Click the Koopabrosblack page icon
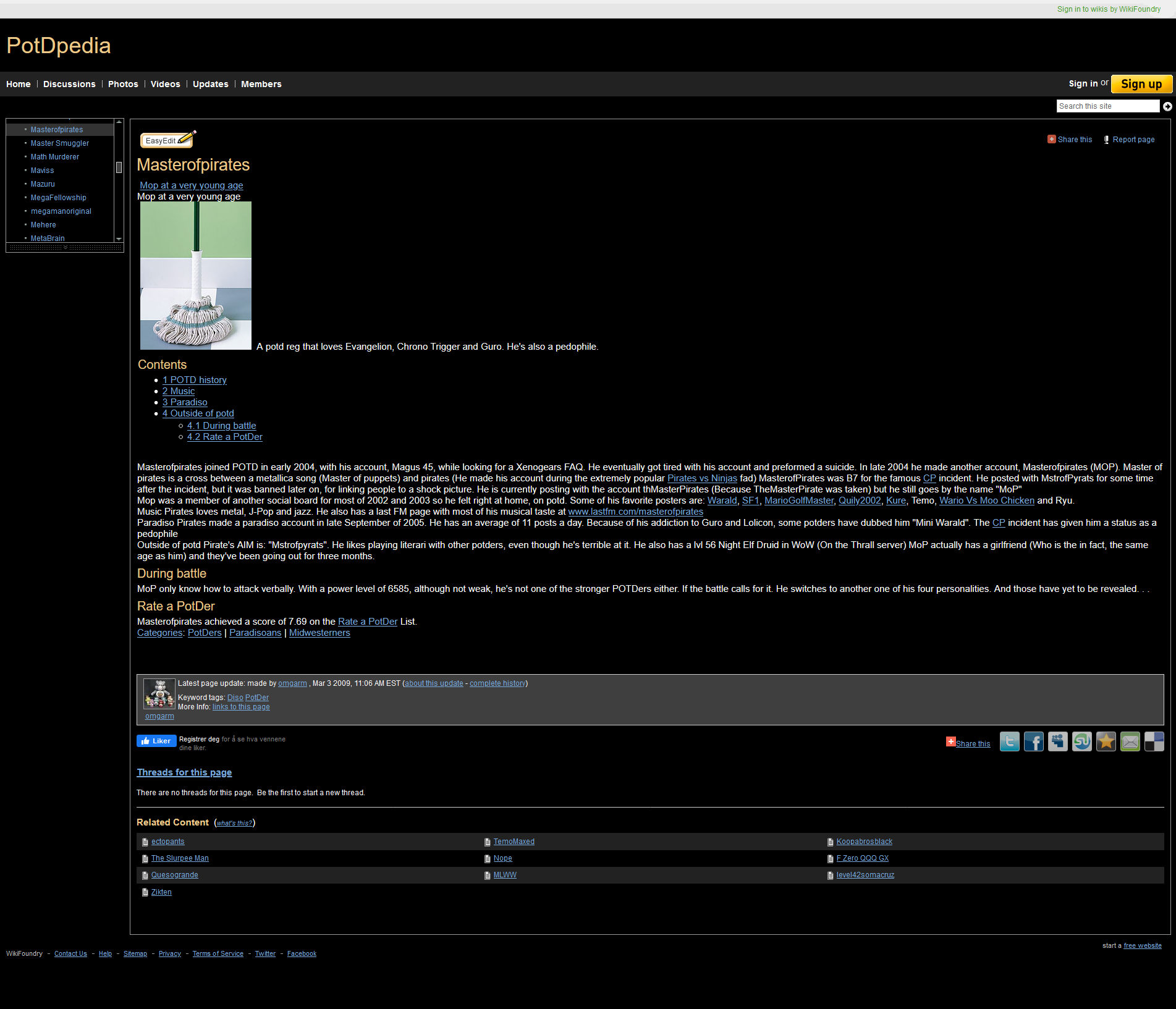 (x=831, y=842)
